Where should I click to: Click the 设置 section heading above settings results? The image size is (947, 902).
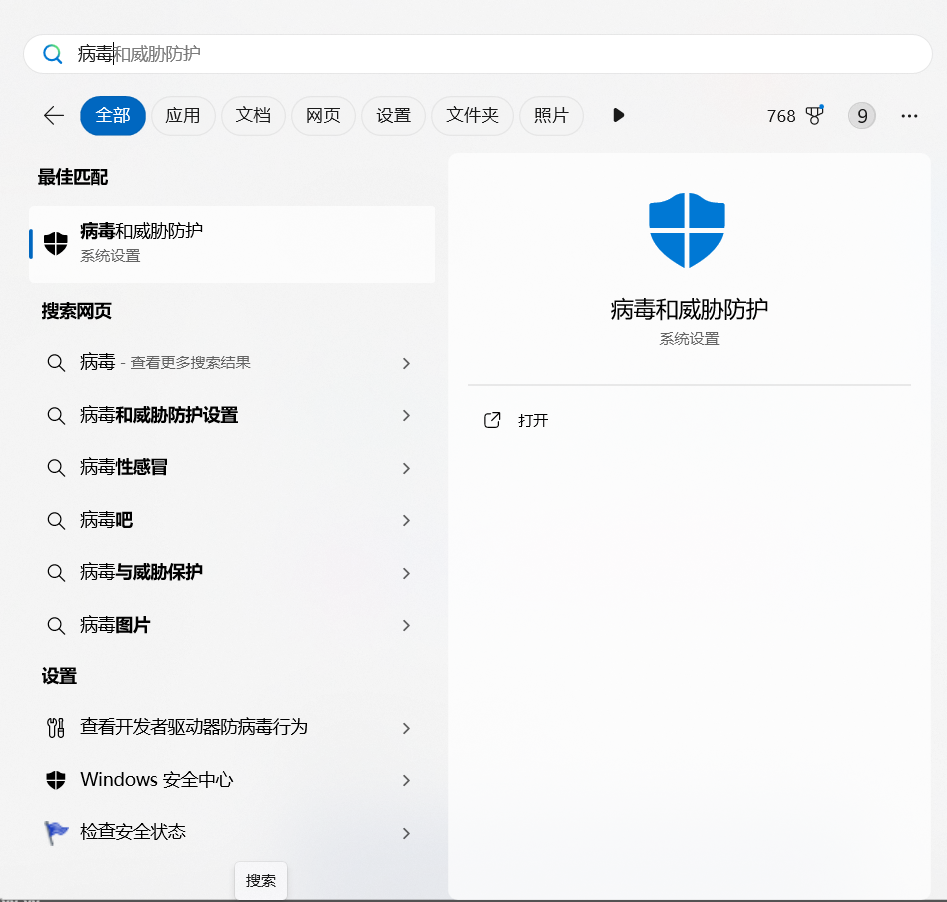59,676
